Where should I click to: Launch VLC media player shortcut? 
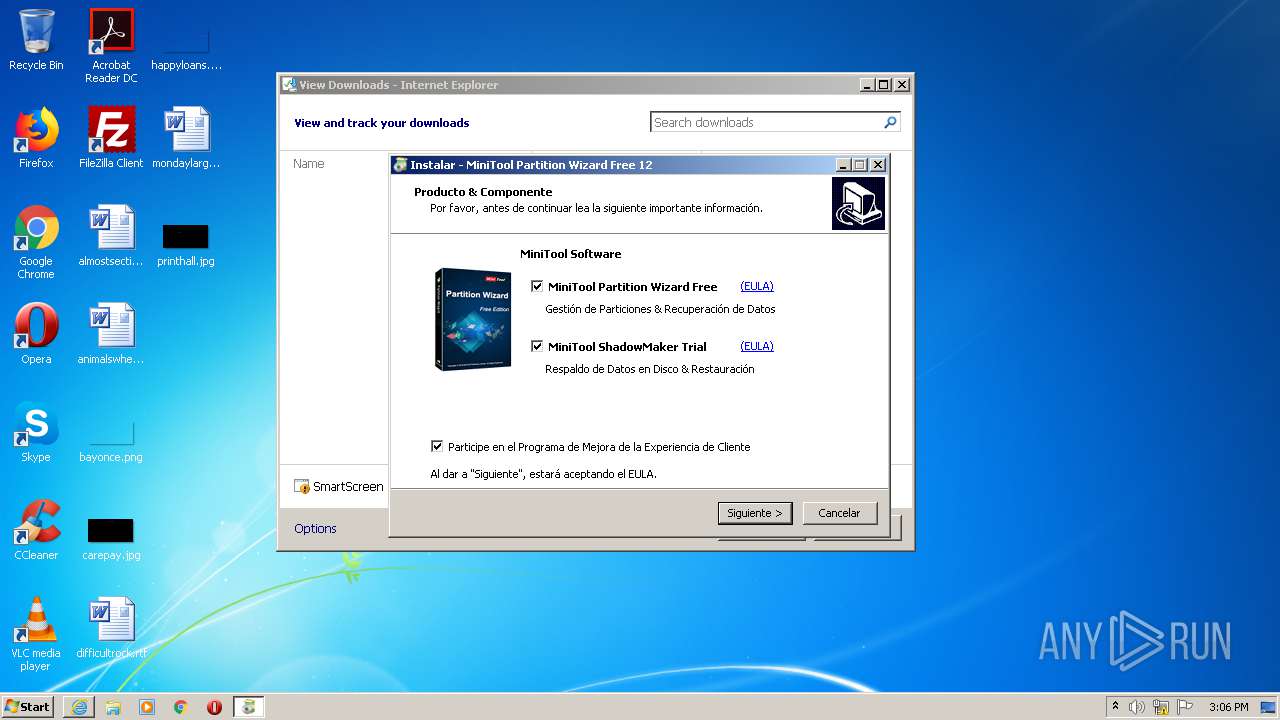coord(36,634)
